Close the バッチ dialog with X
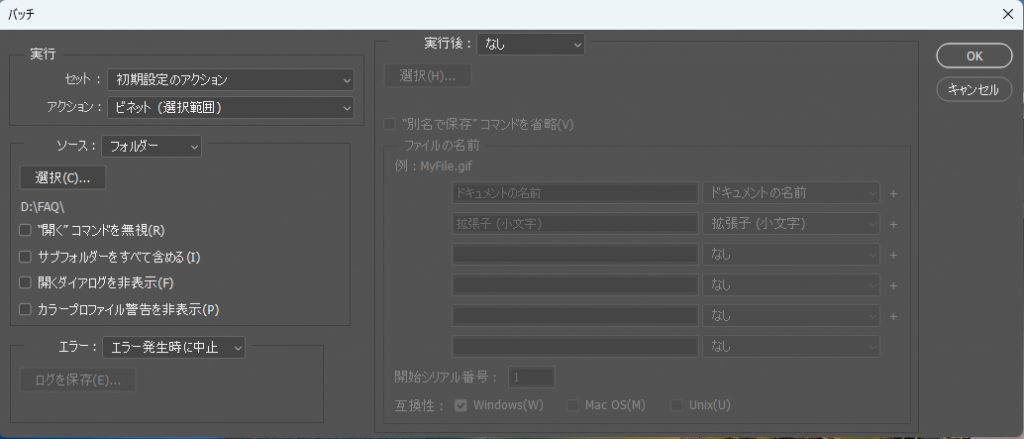The width and height of the screenshot is (1024, 439). (1007, 14)
